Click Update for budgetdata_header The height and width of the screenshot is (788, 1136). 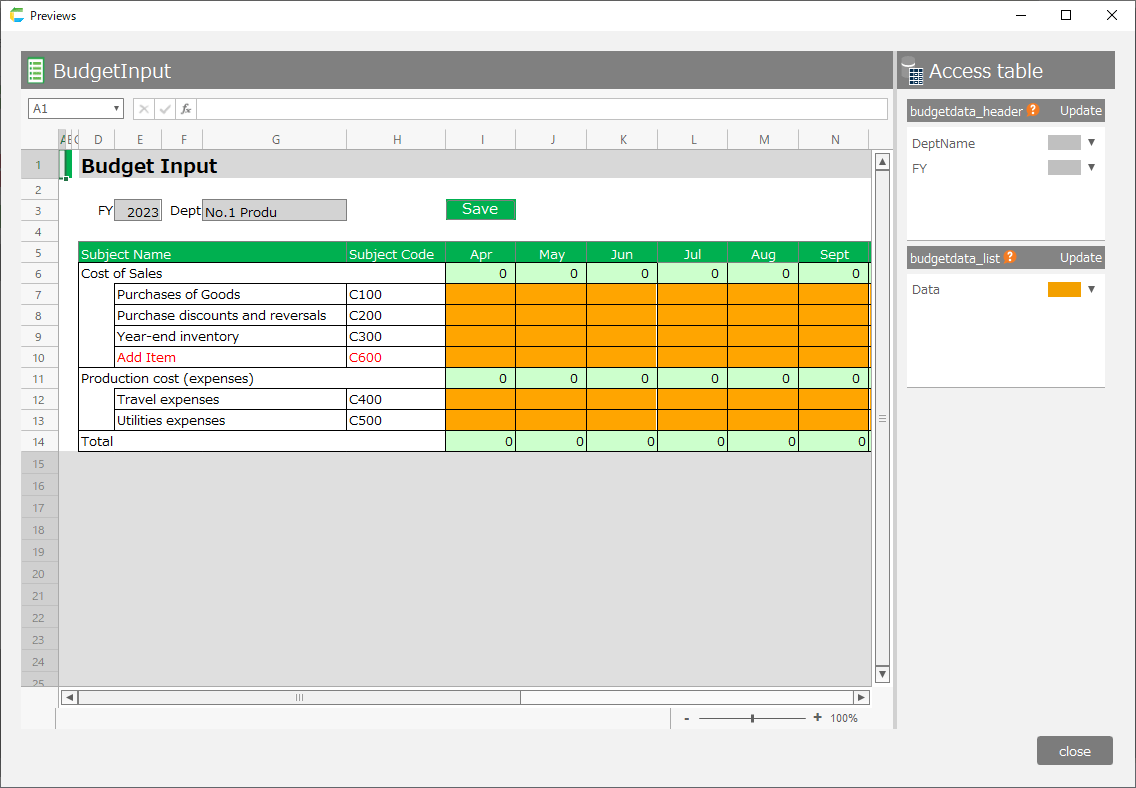point(1080,111)
